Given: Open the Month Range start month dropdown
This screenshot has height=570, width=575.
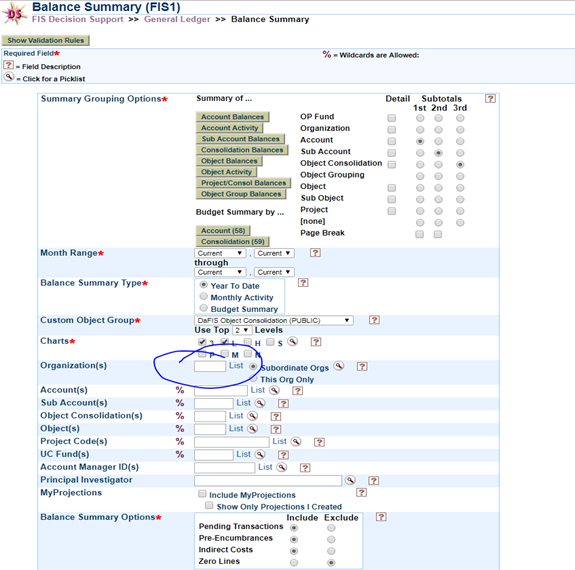Looking at the screenshot, I should [220, 253].
